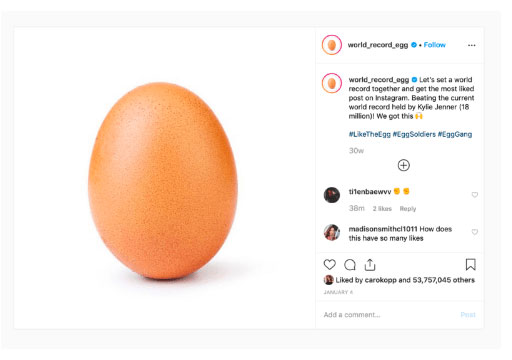Like ti1enbaewvv's comment

click(475, 195)
